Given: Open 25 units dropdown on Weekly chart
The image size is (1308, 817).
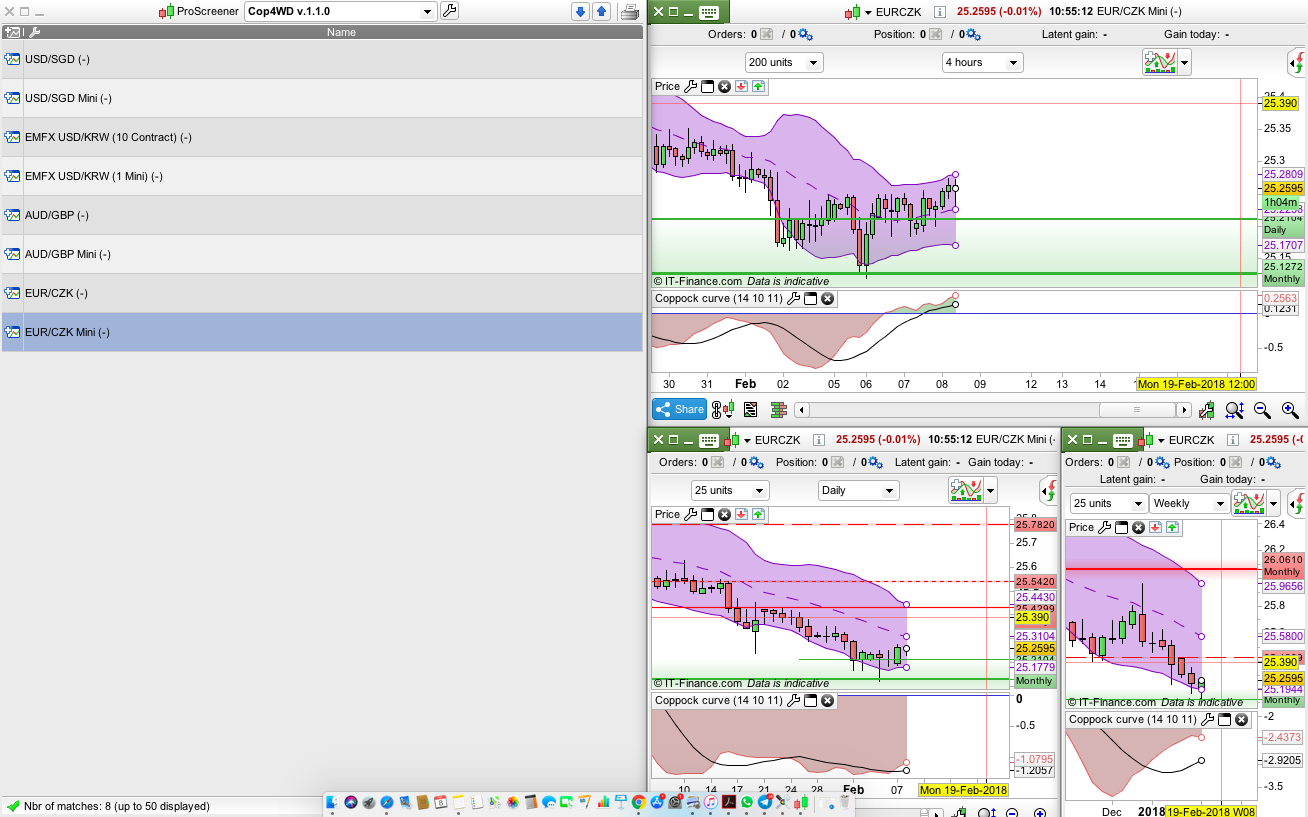Looking at the screenshot, I should pos(1108,503).
